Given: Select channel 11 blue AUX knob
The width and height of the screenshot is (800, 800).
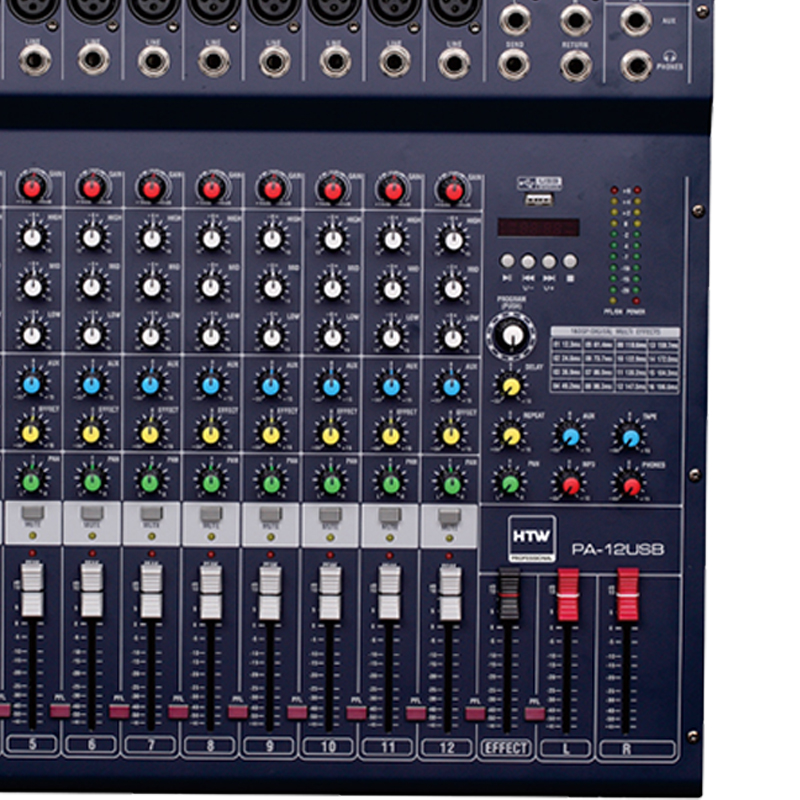Looking at the screenshot, I should tap(391, 387).
